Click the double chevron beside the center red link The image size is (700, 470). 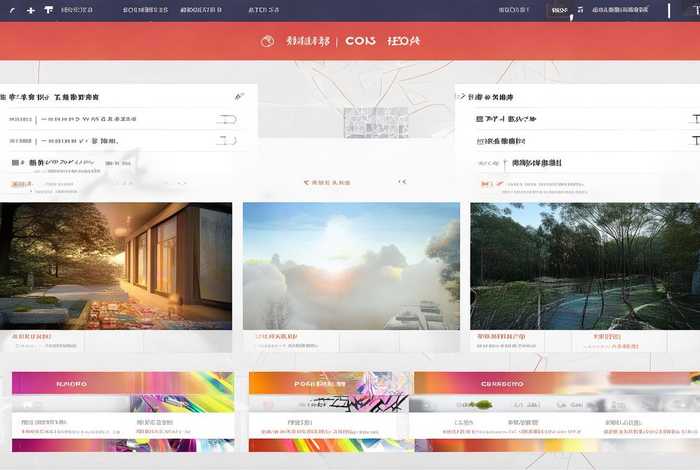click(402, 182)
